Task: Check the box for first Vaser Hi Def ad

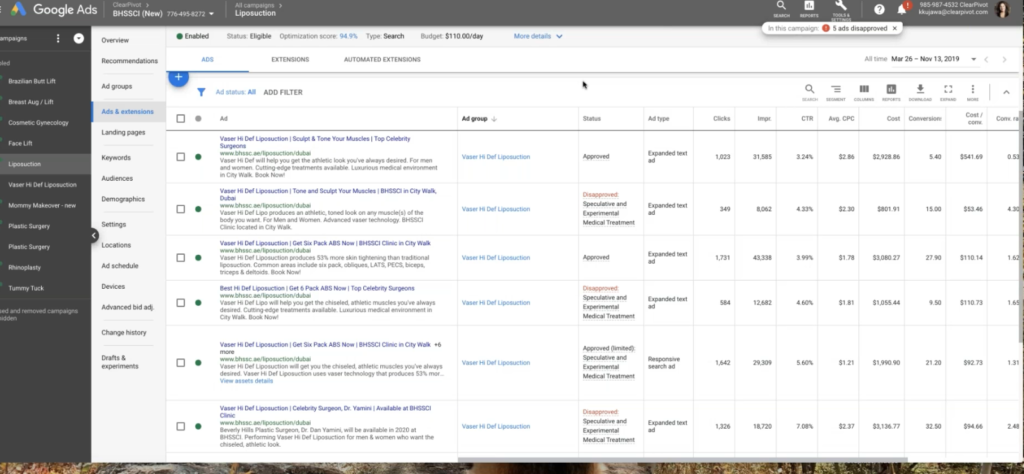Action: [x=181, y=156]
